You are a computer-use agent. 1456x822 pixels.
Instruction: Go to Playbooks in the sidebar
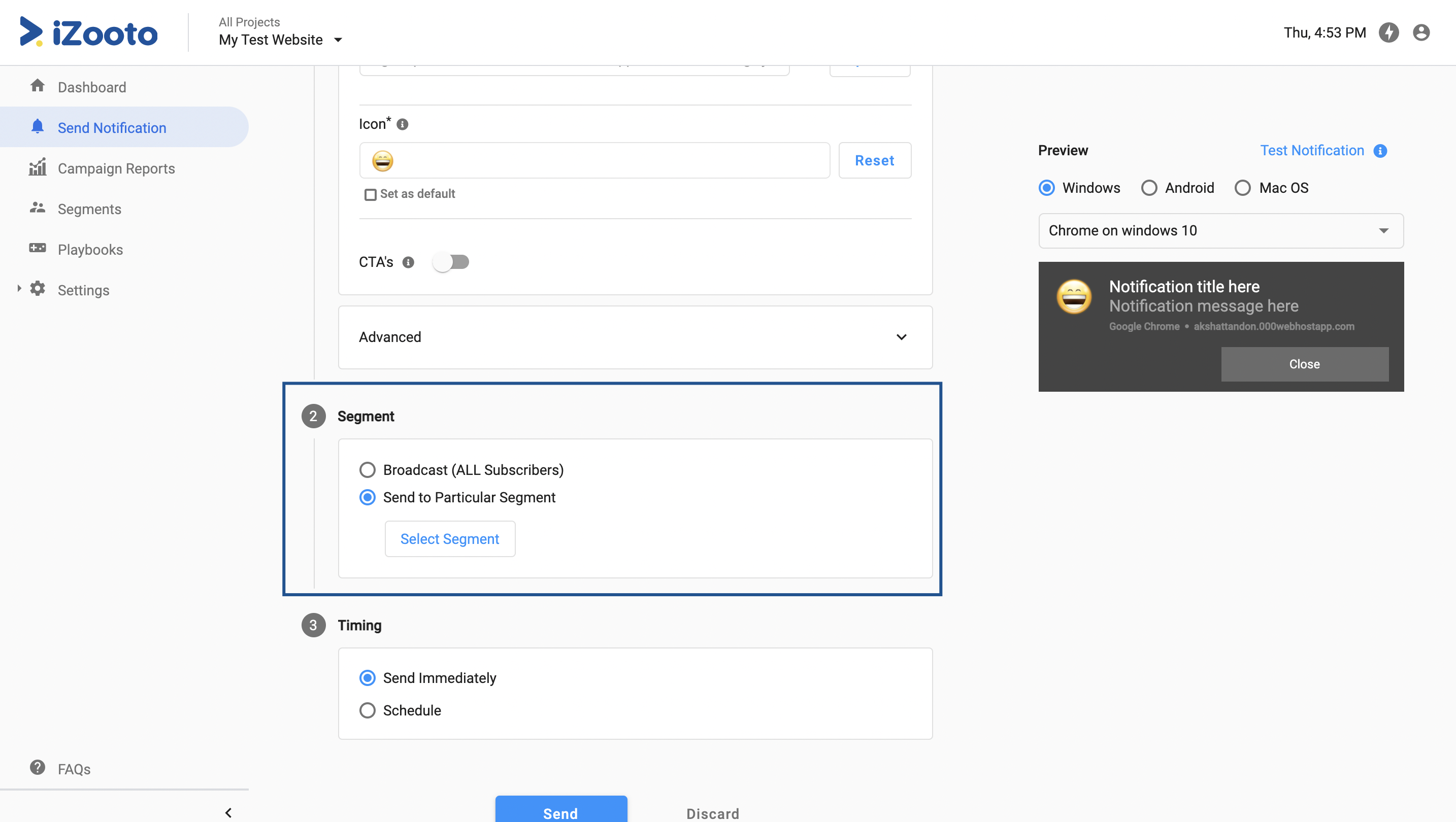(x=90, y=250)
